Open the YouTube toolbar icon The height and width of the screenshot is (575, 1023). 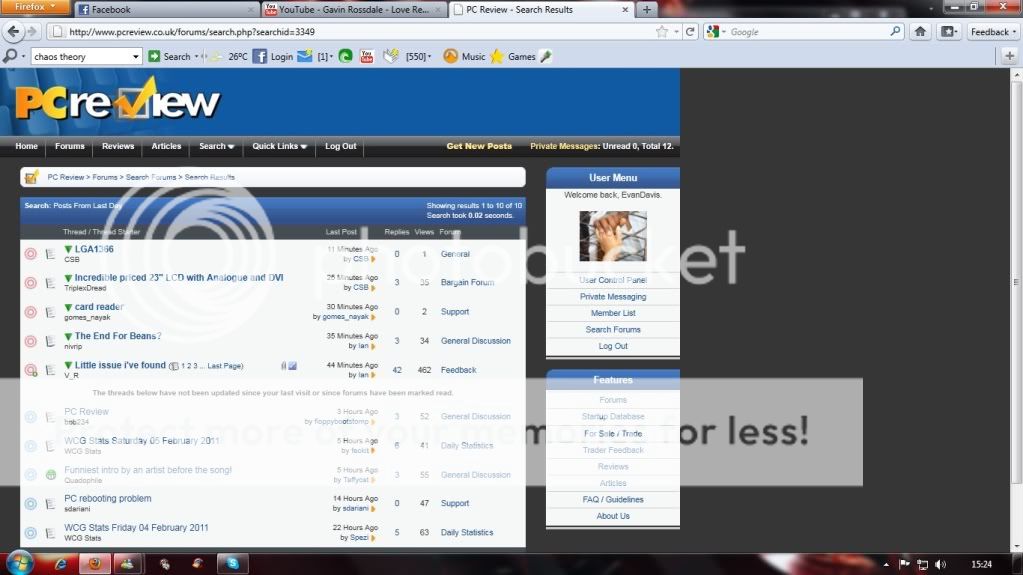(367, 56)
